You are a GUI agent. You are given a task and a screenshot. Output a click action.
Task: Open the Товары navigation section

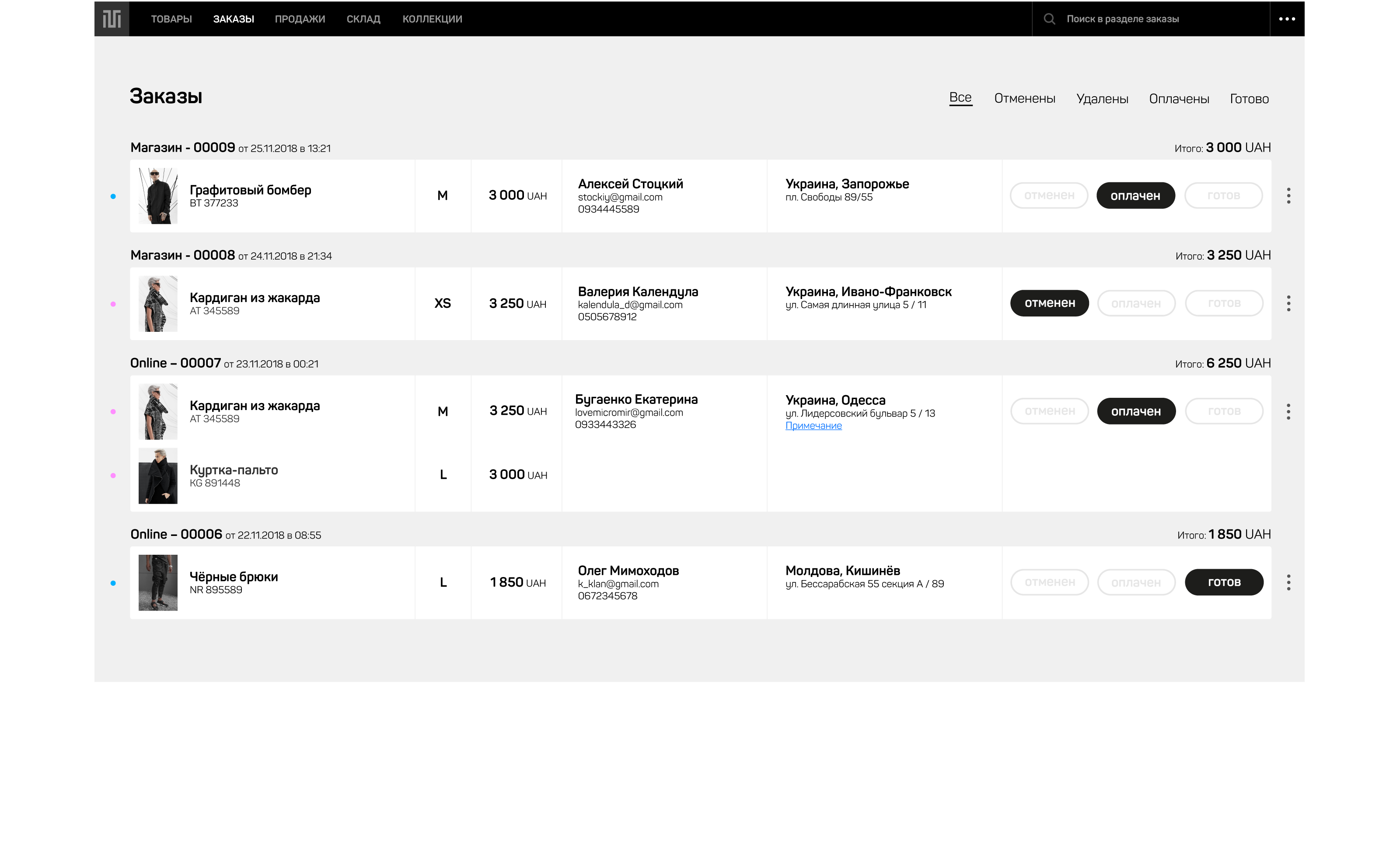pyautogui.click(x=171, y=19)
